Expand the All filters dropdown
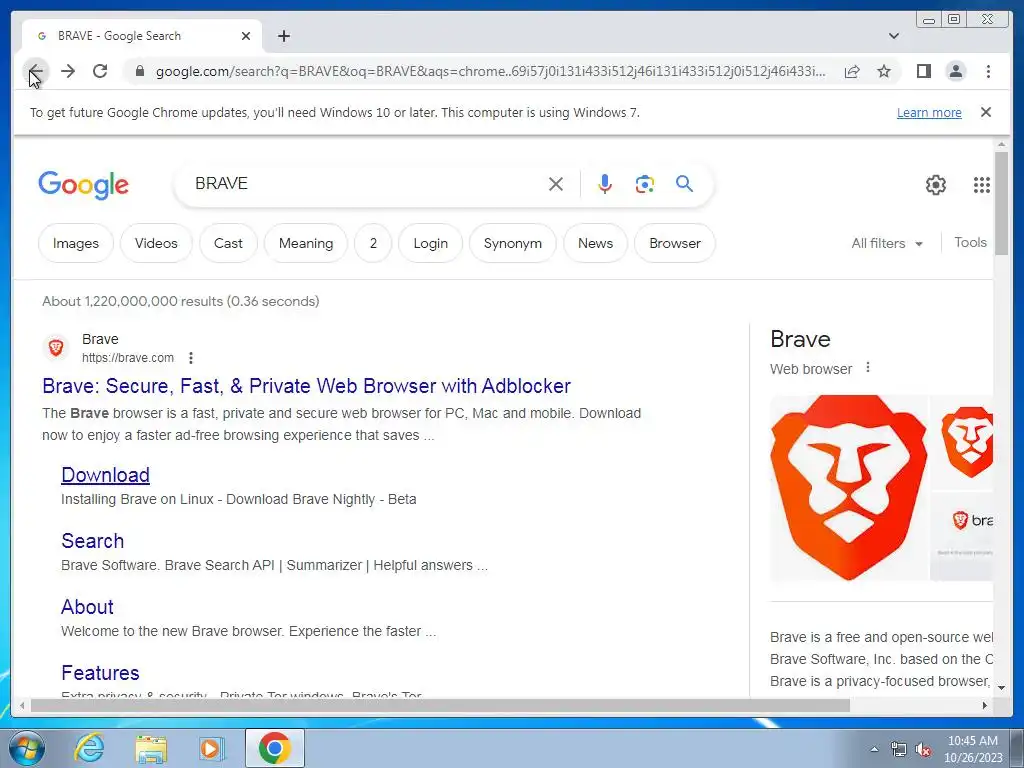 tap(887, 244)
